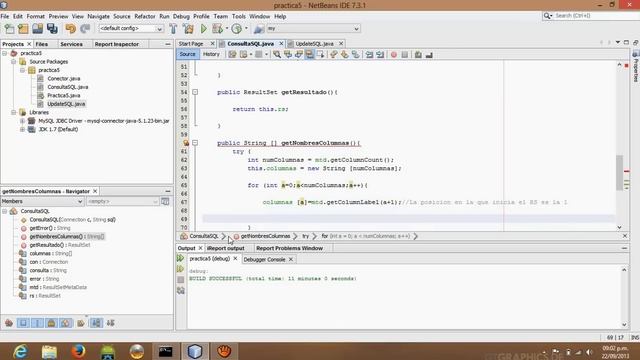Click the Build Project hammer icon
The height and width of the screenshot is (360, 640).
[173, 29]
